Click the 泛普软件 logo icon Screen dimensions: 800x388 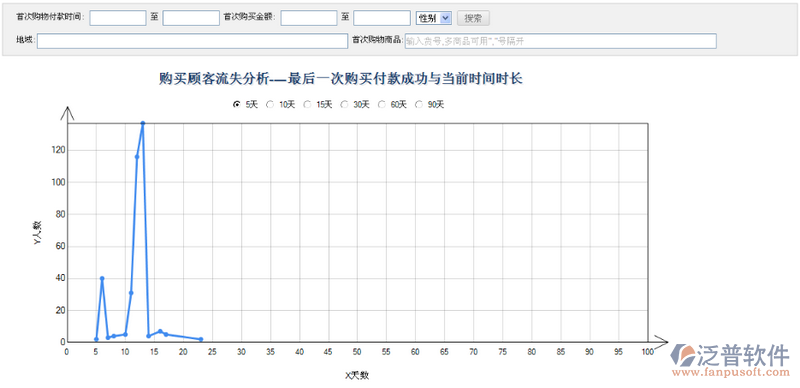pos(683,355)
